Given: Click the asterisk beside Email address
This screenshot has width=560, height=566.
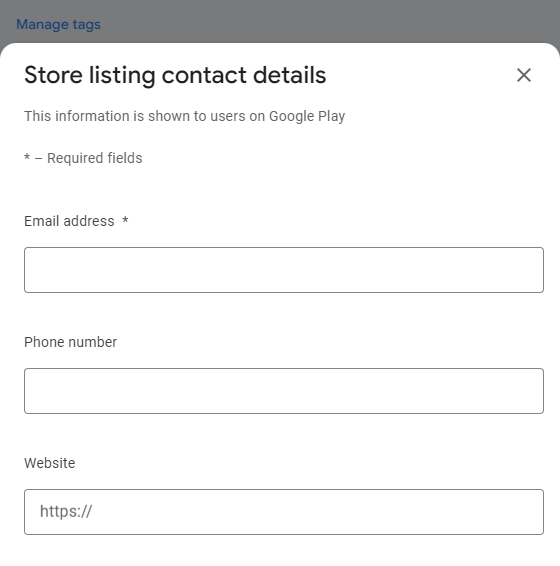Looking at the screenshot, I should pos(125,220).
